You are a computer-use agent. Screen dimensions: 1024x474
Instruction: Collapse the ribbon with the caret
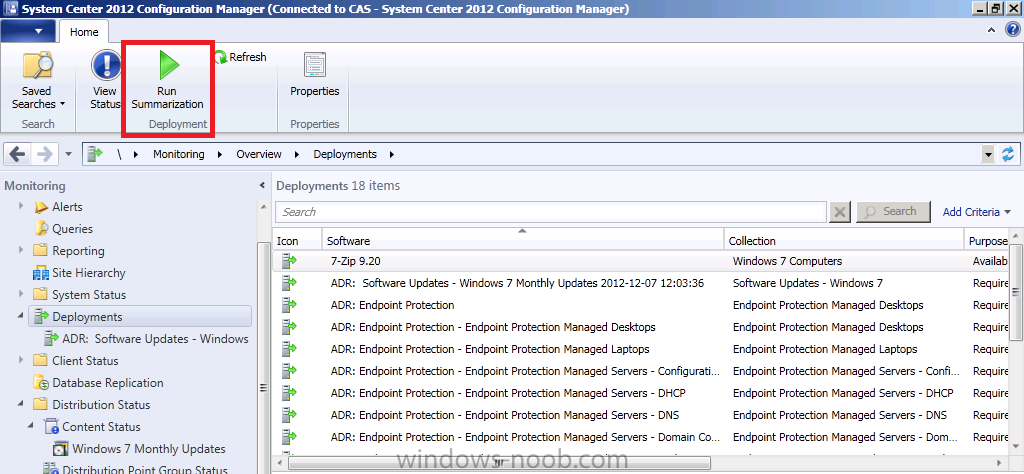(991, 30)
